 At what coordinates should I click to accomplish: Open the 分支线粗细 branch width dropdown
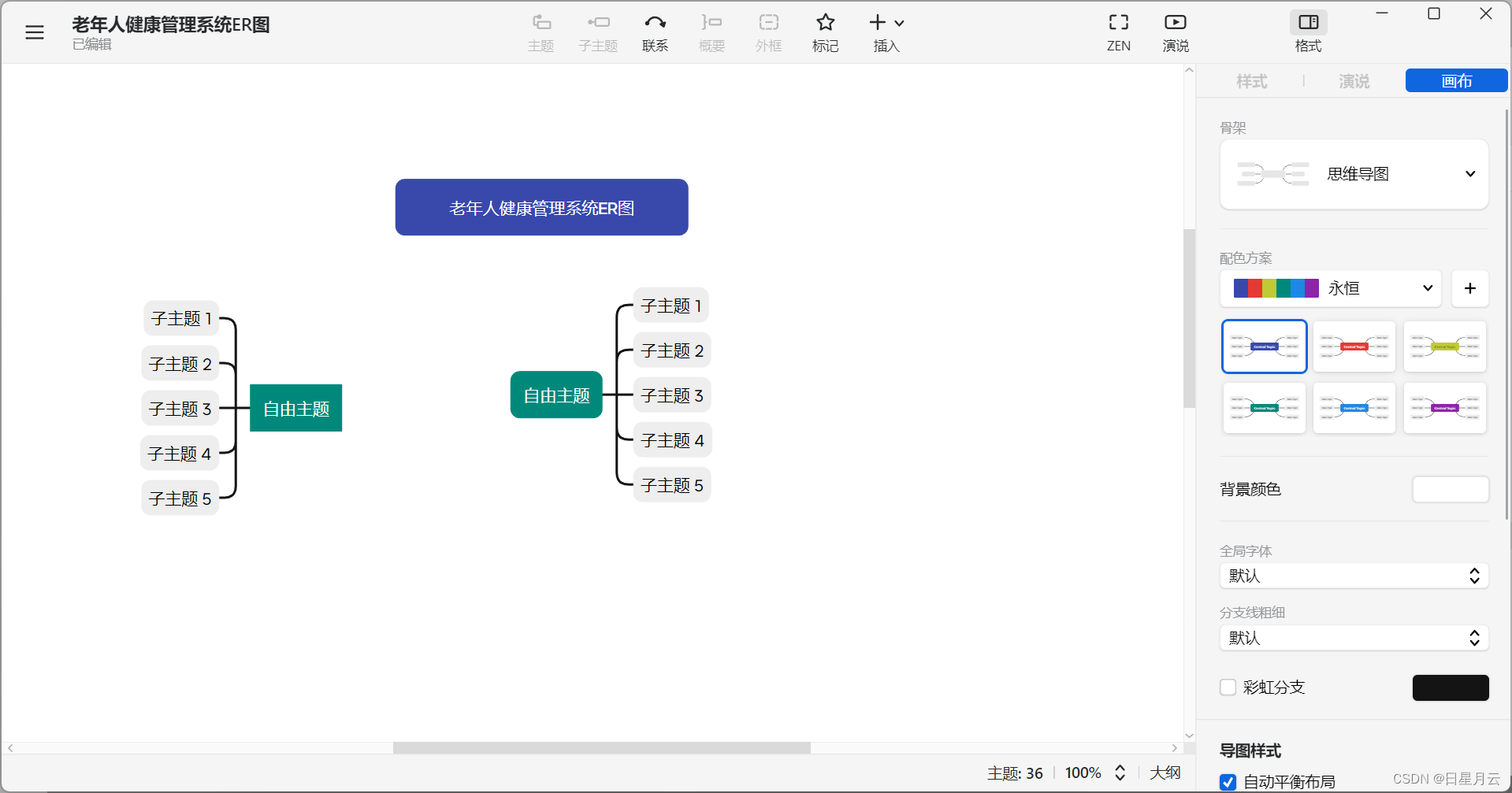click(x=1354, y=638)
